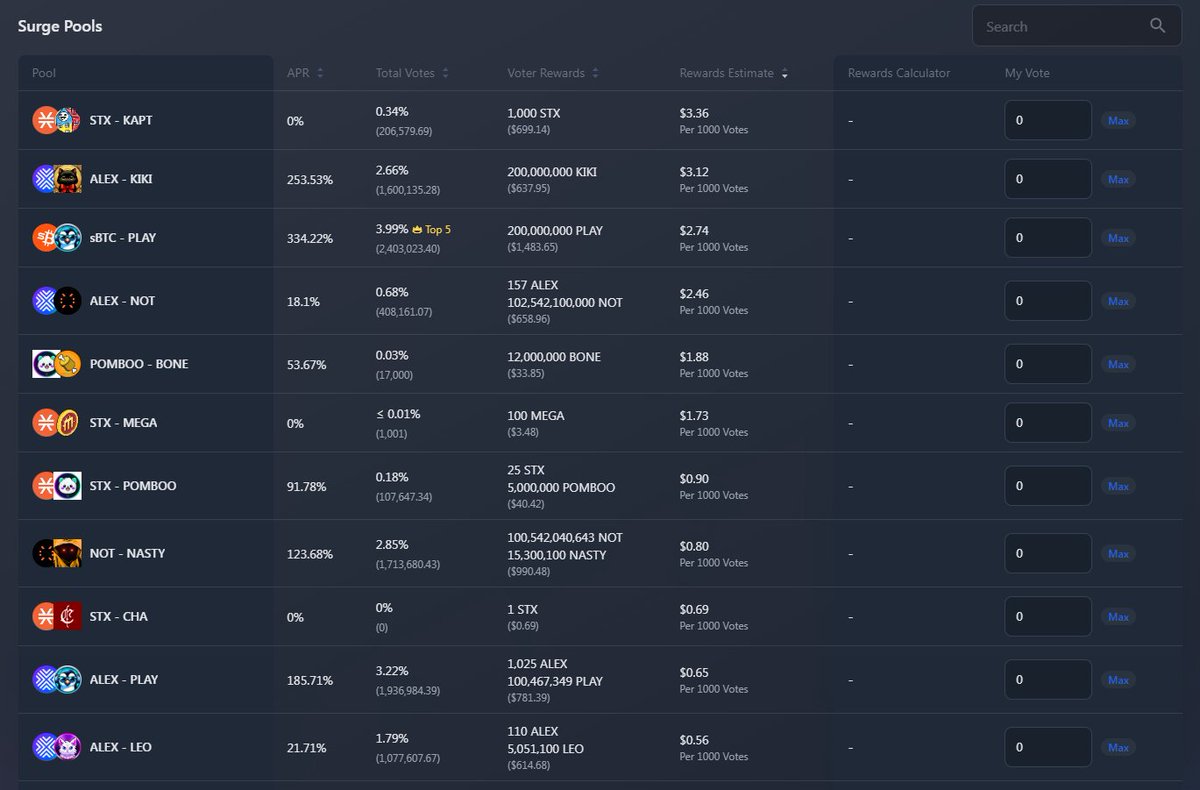Click the STX - CHA pool token icons
The image size is (1200, 790).
point(56,617)
